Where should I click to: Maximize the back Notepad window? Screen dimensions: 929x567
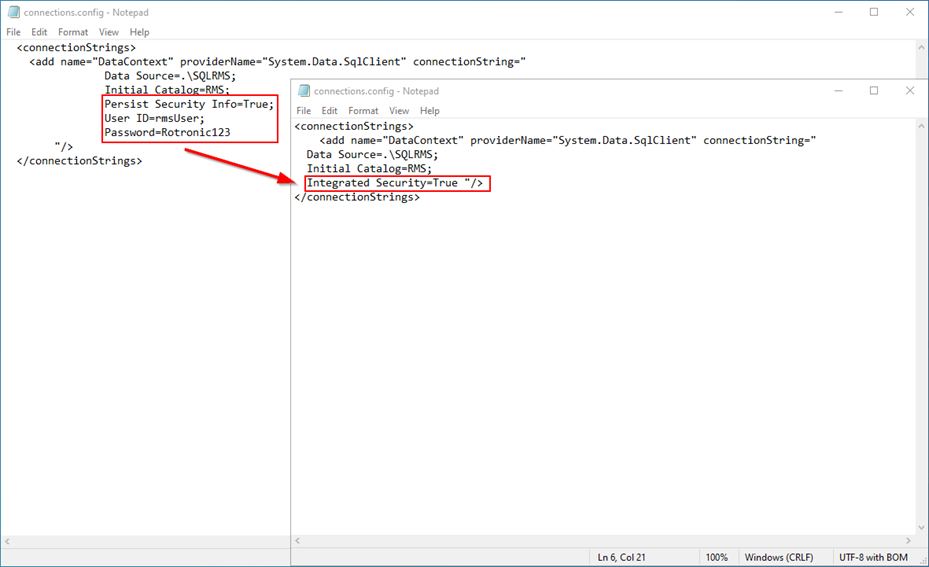pyautogui.click(x=874, y=12)
